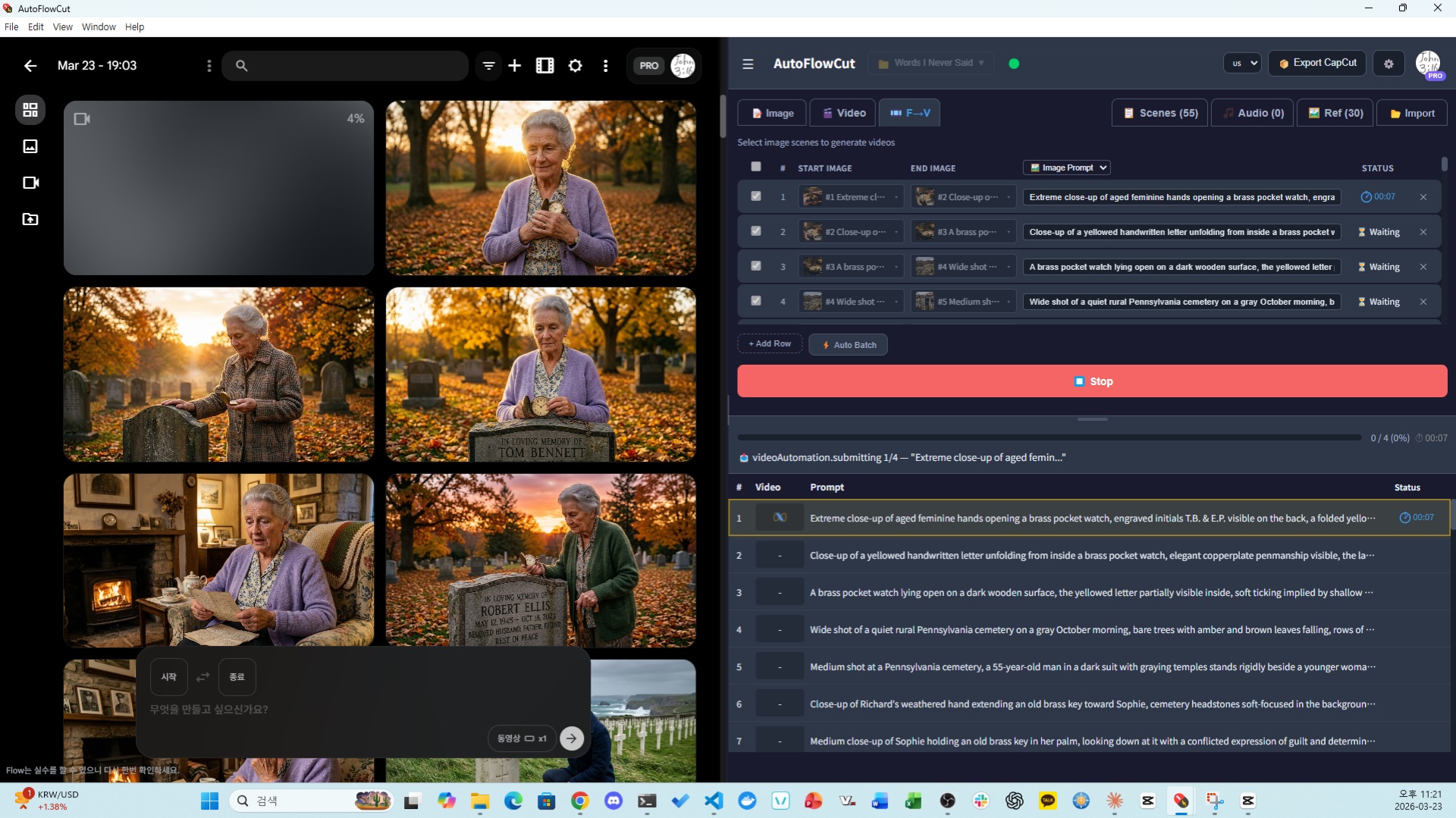Click the plus icon to add new item
Screen dimensions: 1456x818
click(514, 66)
